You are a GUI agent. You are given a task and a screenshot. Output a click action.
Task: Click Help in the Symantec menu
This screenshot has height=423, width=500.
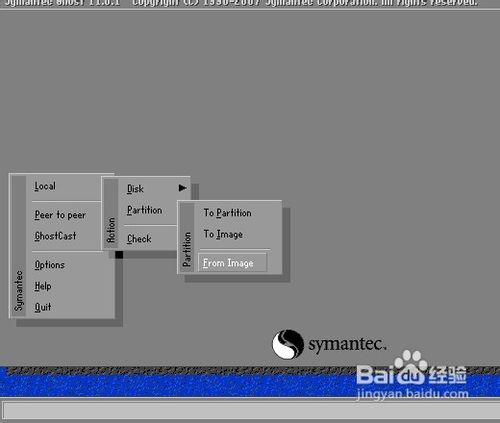point(43,286)
